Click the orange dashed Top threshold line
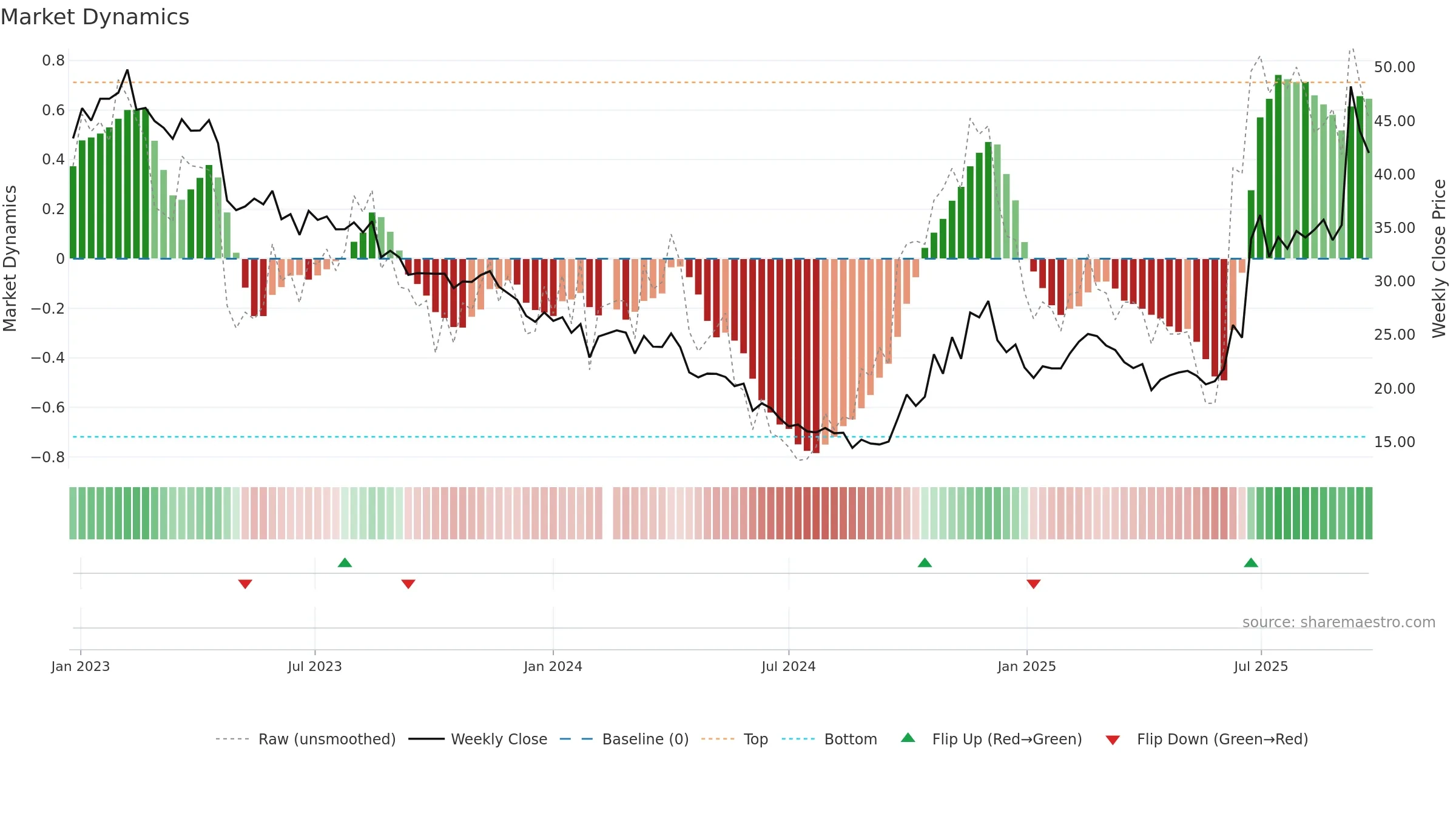This screenshot has height=819, width=1456. pos(719,82)
